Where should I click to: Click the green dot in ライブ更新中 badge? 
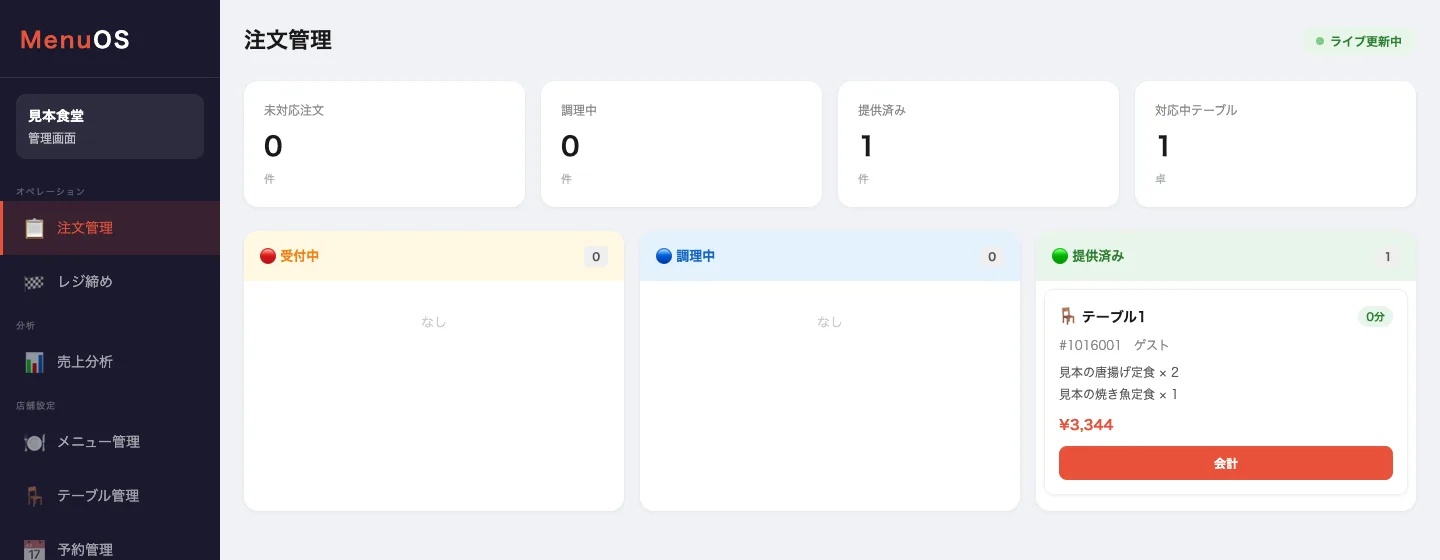[x=1320, y=41]
